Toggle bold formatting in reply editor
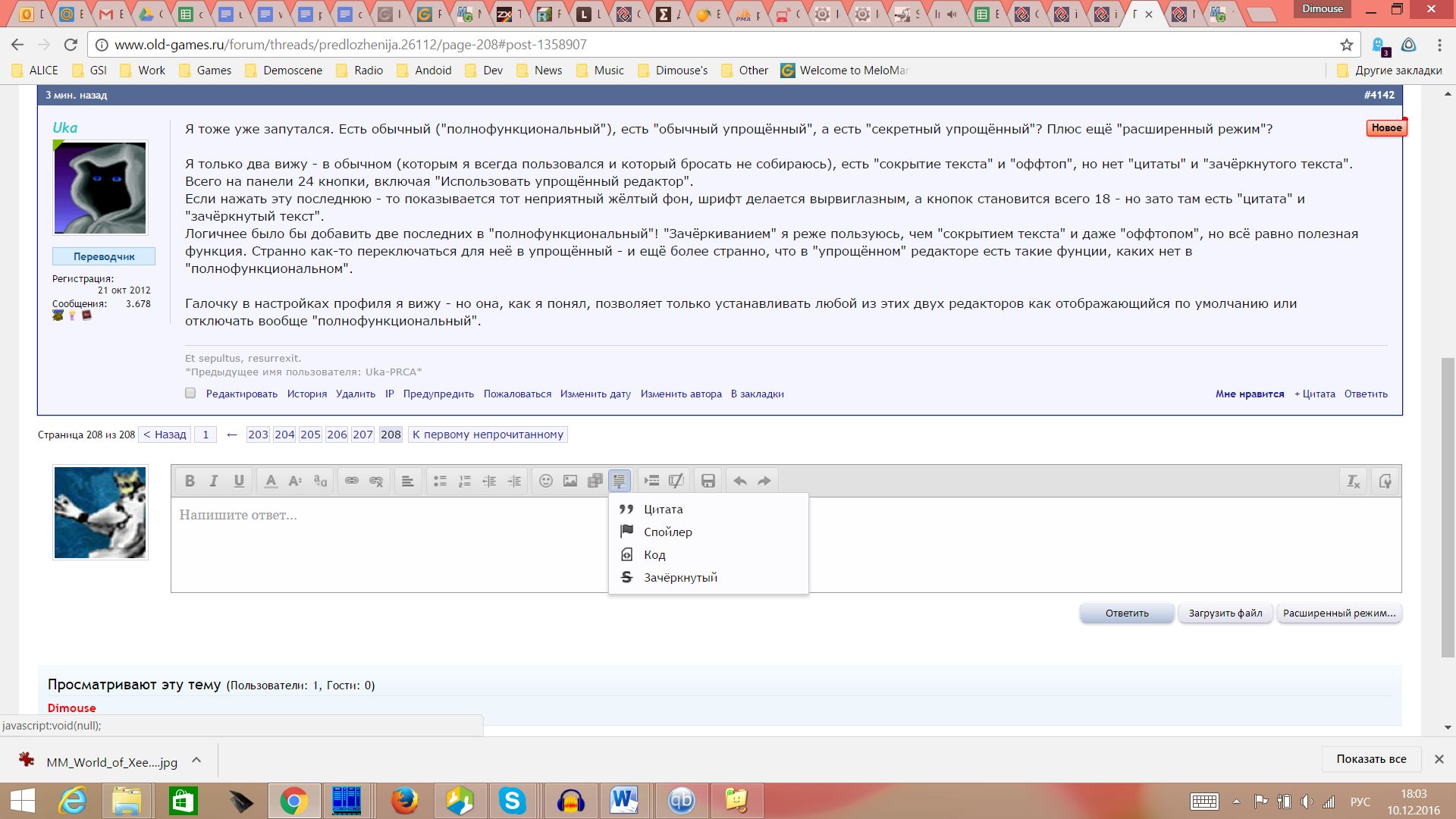This screenshot has height=819, width=1456. point(190,481)
